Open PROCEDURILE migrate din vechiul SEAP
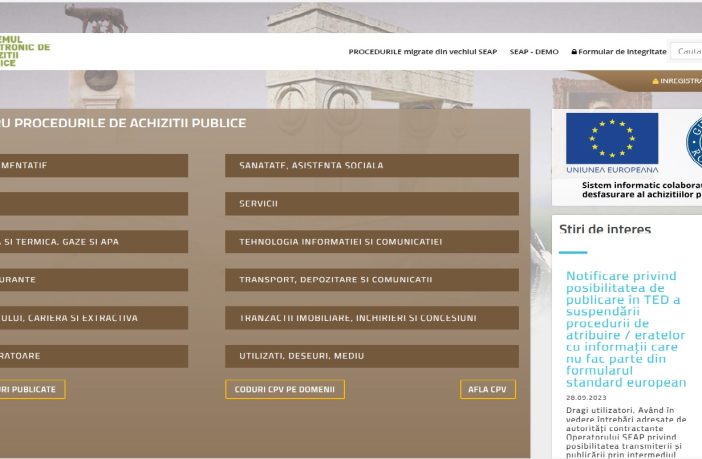Image resolution: width=702 pixels, height=459 pixels. [422, 52]
